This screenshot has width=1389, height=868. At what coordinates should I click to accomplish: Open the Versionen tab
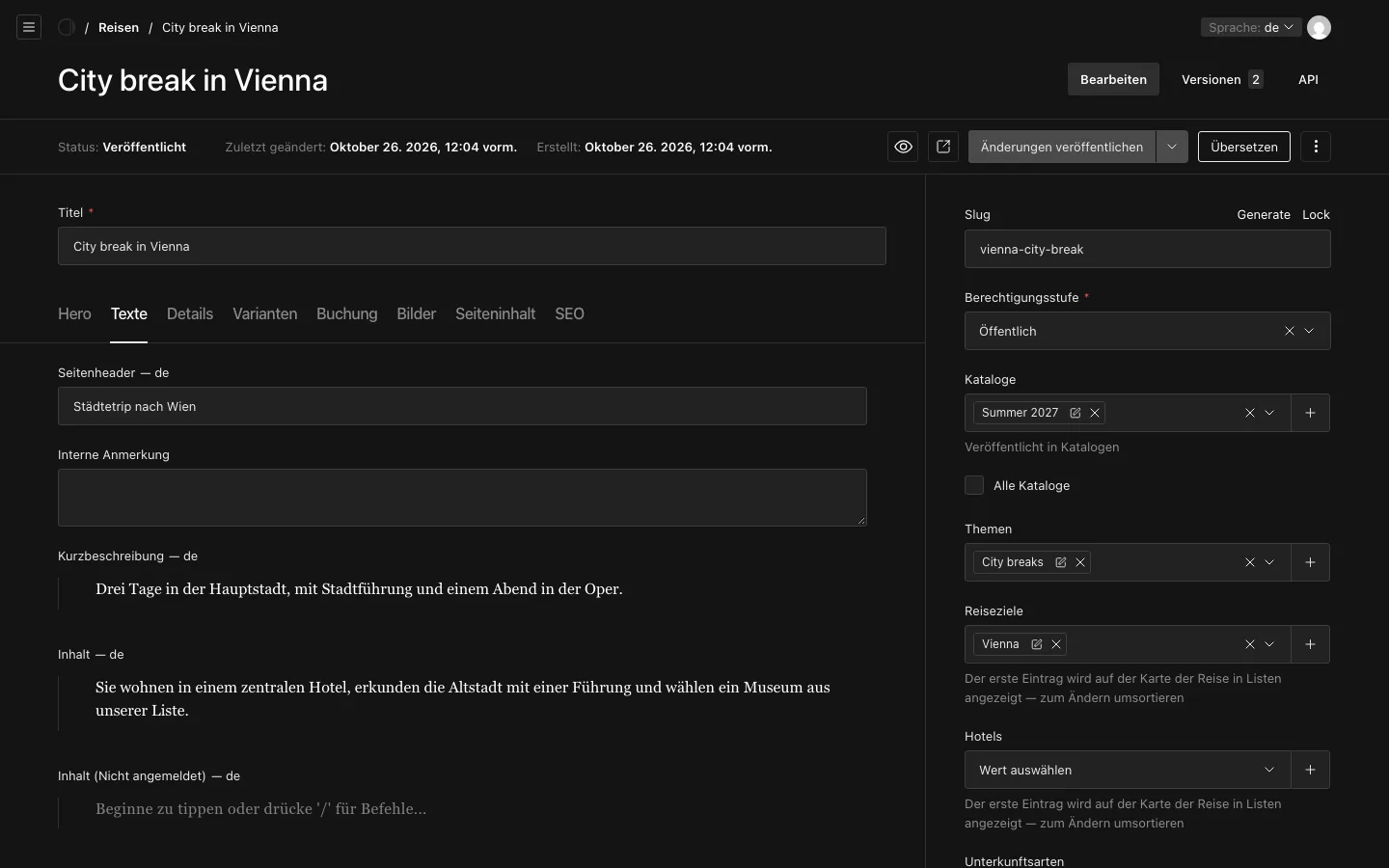[x=1221, y=79]
